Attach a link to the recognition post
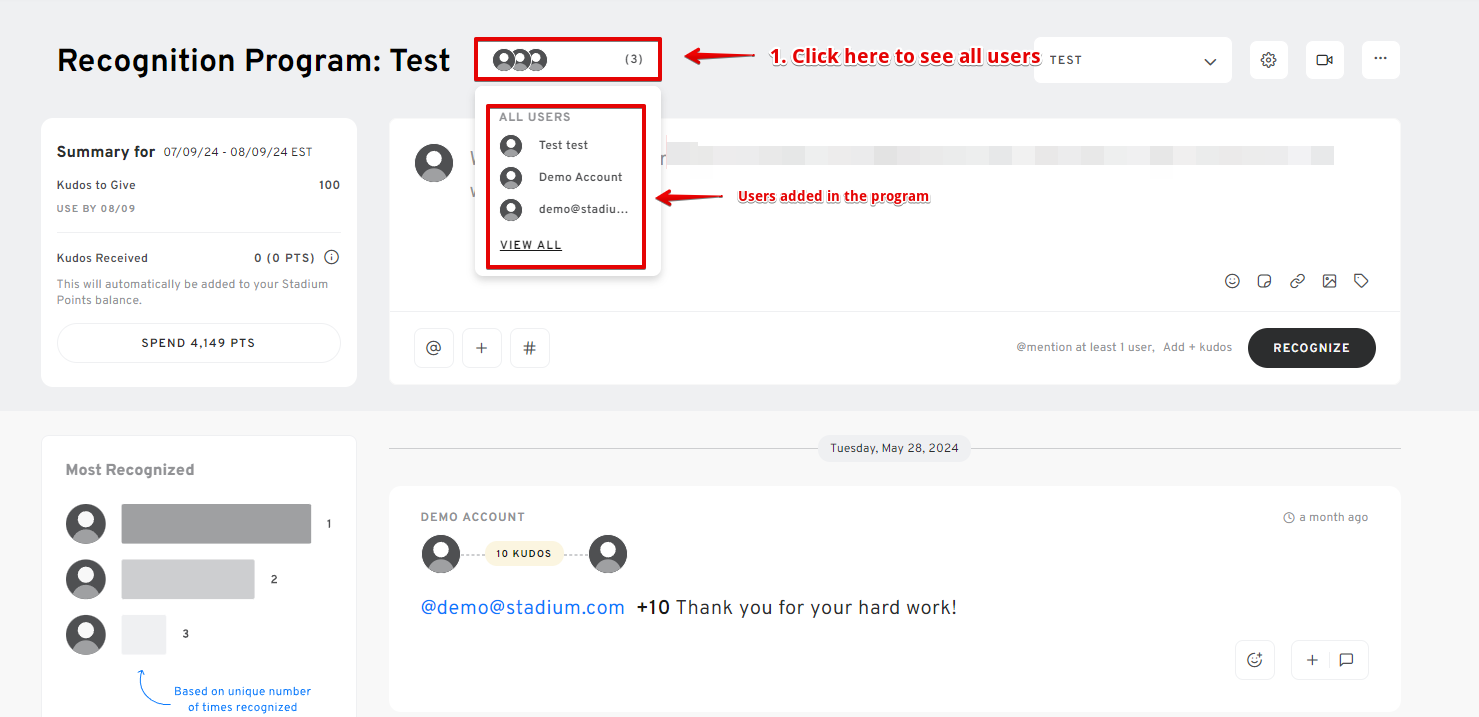The width and height of the screenshot is (1479, 717). pos(1297,281)
